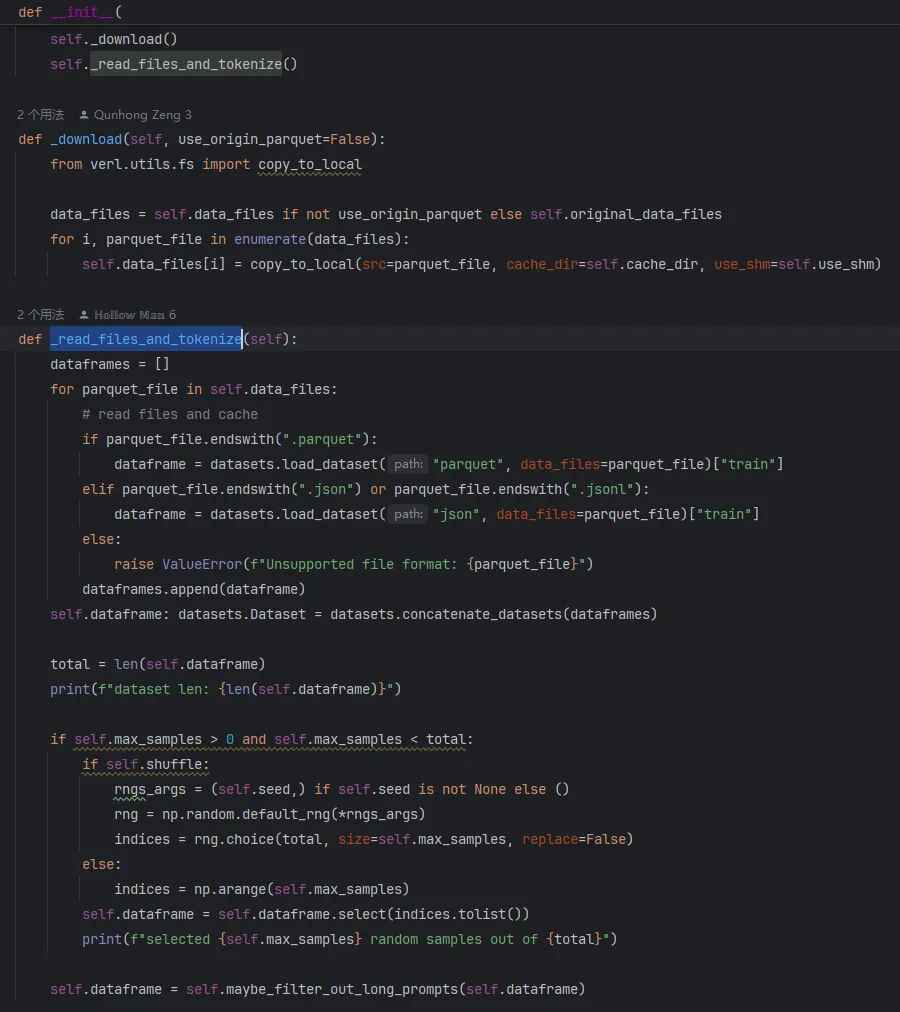Click 'src' keyword argument in copy_to_local call
This screenshot has height=1012, width=900.
coord(374,265)
